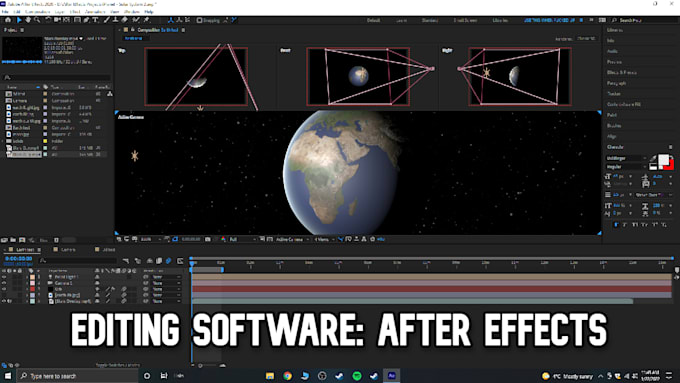Open the Help menu
Screen dimensions: 680x383
point(149,12)
